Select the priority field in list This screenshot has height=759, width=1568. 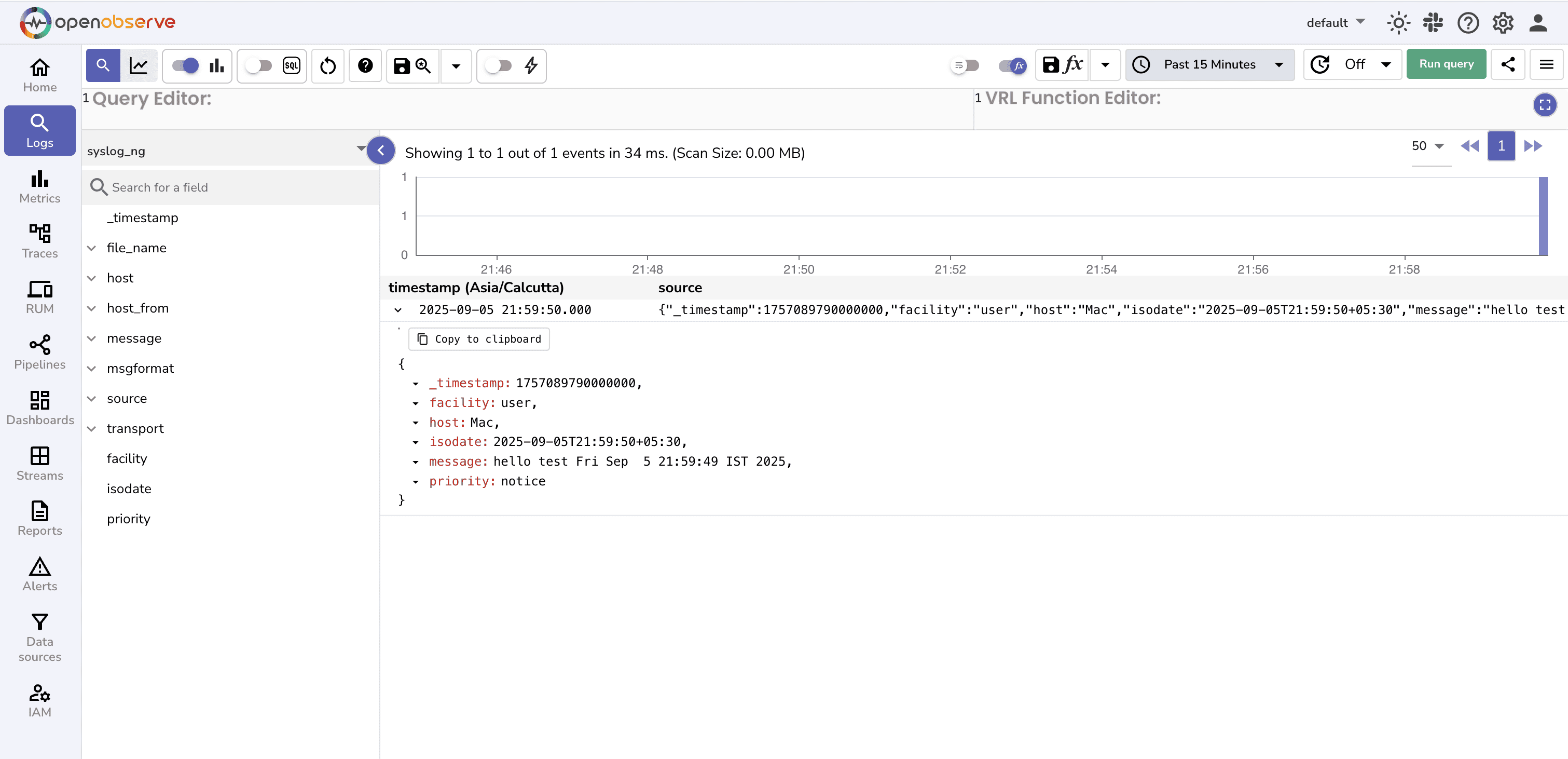pyautogui.click(x=128, y=519)
